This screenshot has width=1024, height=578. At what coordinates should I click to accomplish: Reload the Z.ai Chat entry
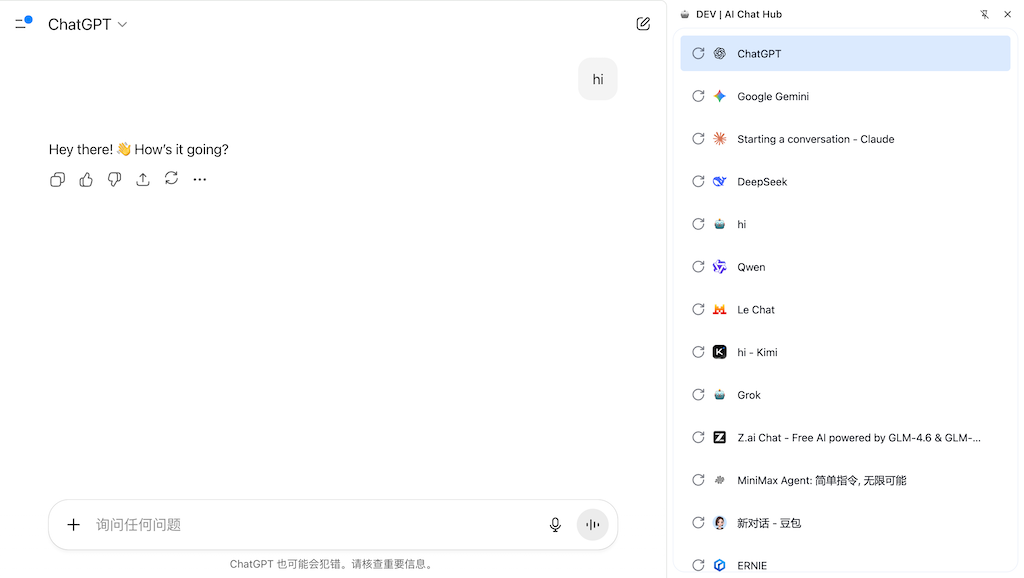click(698, 438)
